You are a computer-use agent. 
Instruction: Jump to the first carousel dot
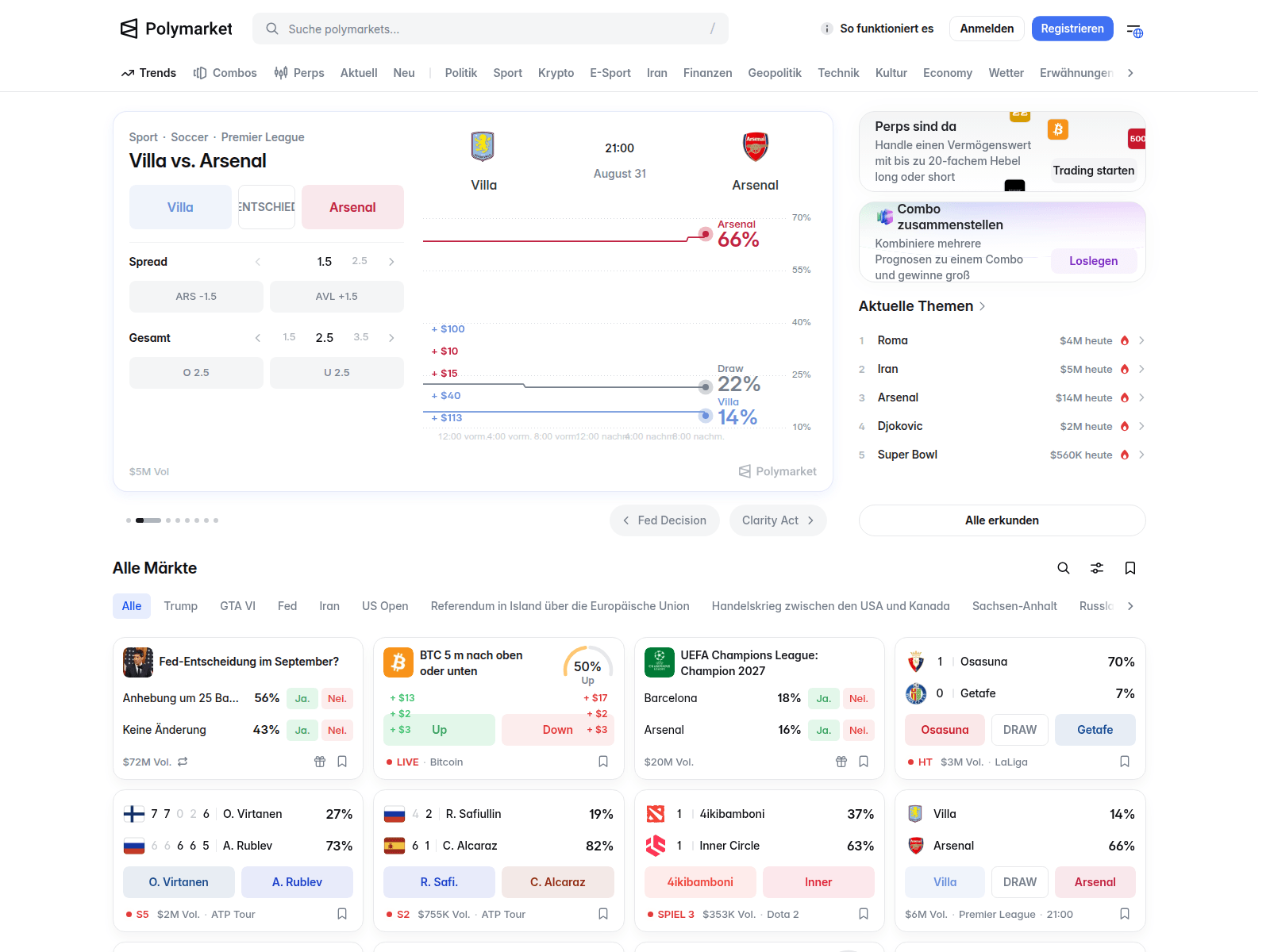pyautogui.click(x=129, y=520)
